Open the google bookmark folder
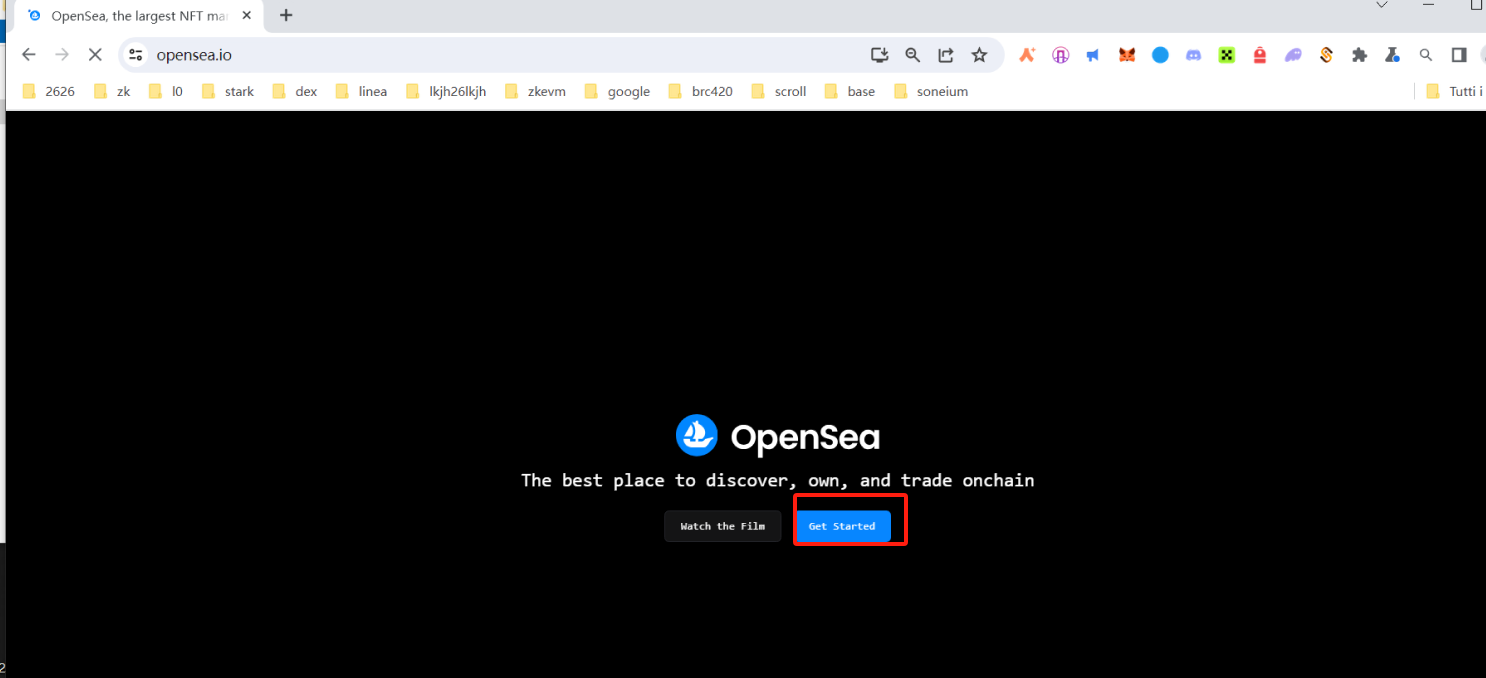The width and height of the screenshot is (1486, 678). [617, 91]
